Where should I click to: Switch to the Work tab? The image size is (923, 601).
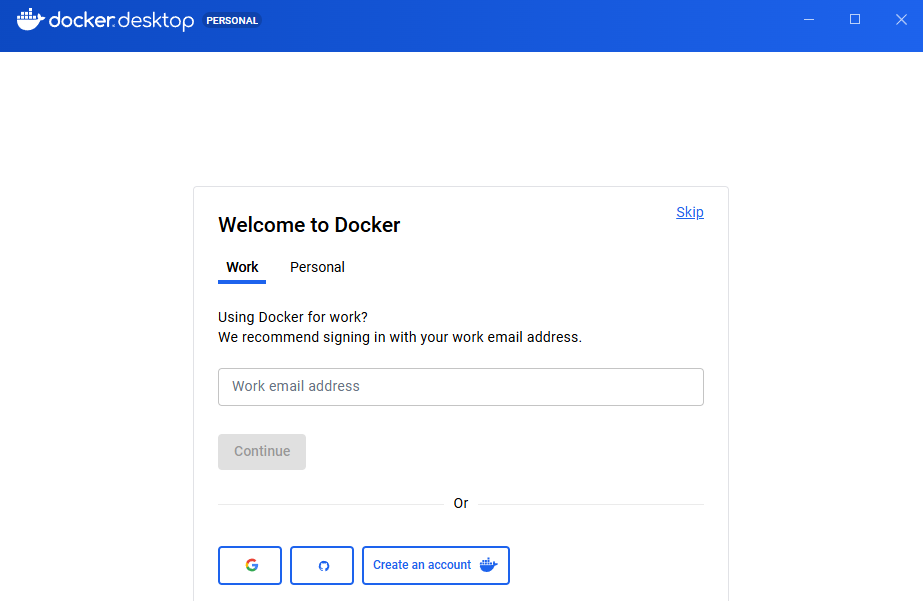click(x=242, y=267)
